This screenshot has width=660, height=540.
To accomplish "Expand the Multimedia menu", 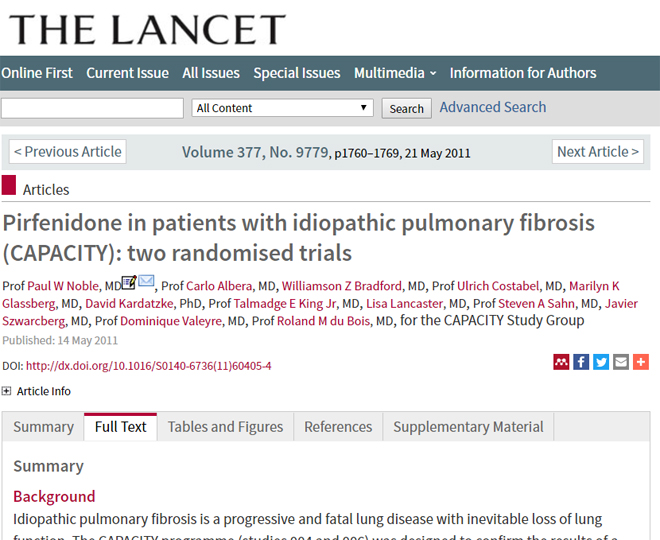I will [x=395, y=73].
